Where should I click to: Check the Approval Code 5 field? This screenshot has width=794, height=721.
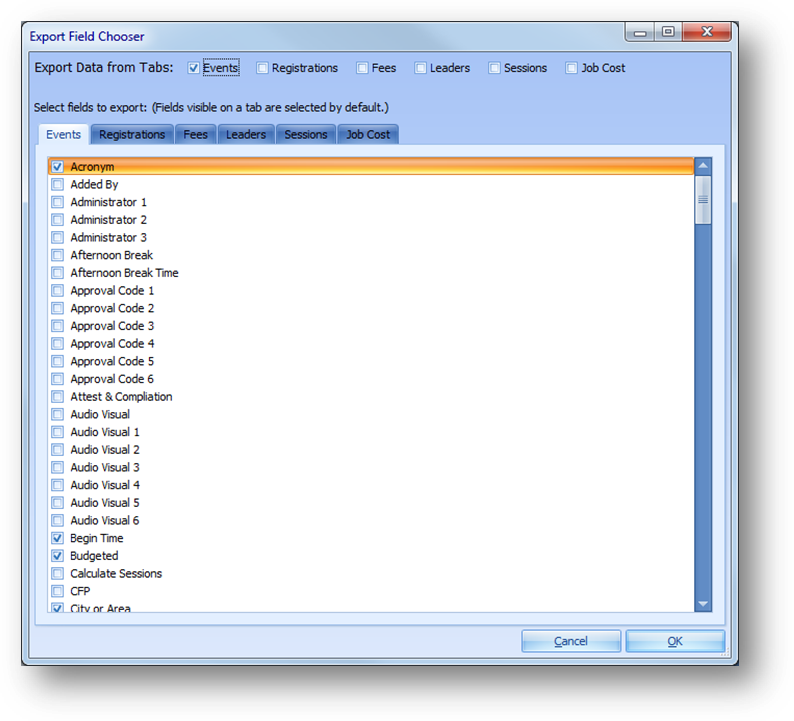click(58, 362)
